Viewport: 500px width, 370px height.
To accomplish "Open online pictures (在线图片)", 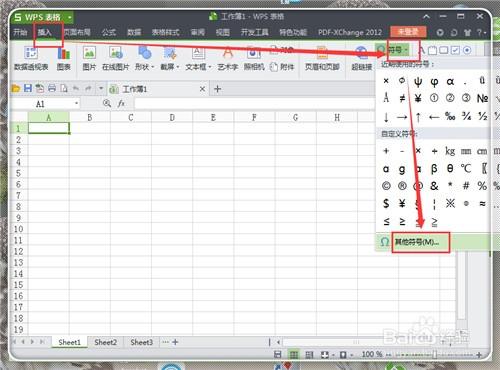I will 115,59.
